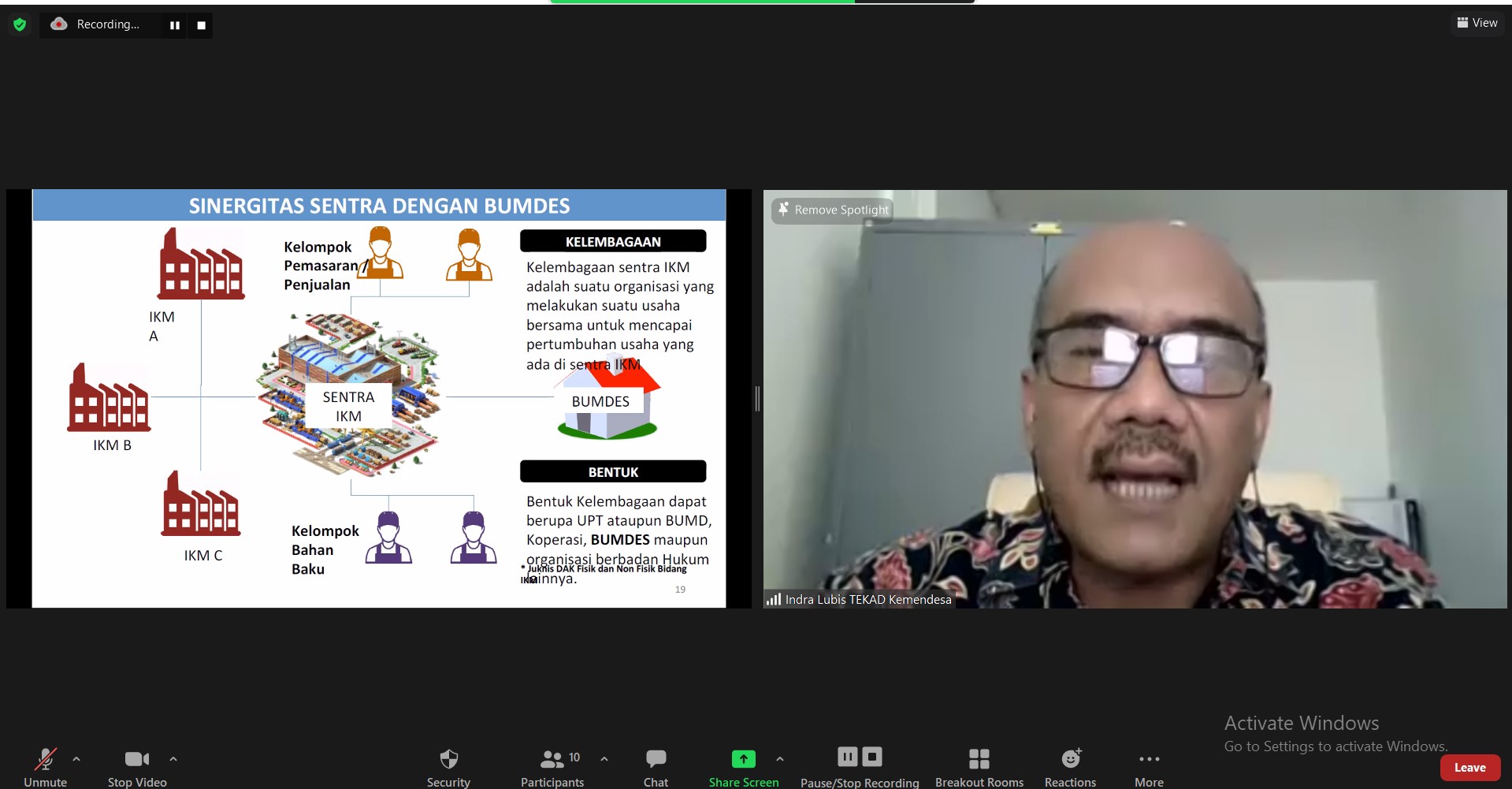Toggle Stop Video camera
The image size is (1512, 789).
pos(136,759)
